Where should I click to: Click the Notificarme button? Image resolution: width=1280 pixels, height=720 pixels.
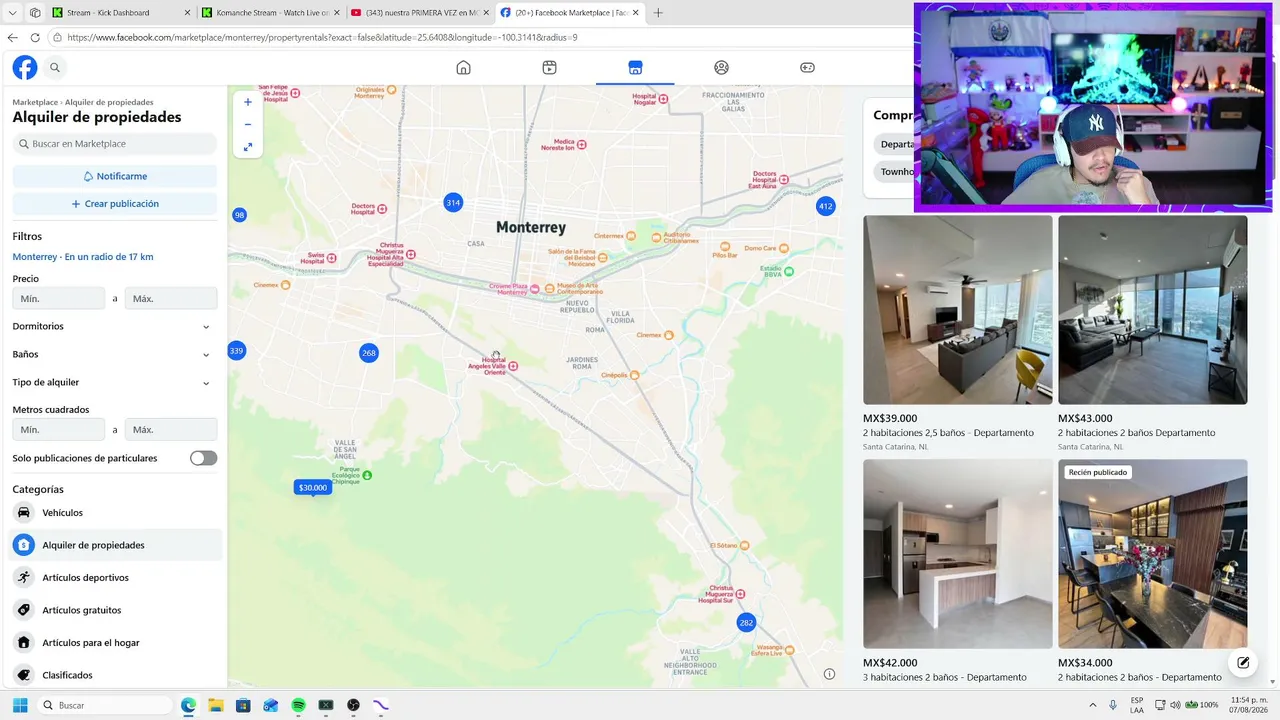pyautogui.click(x=115, y=176)
